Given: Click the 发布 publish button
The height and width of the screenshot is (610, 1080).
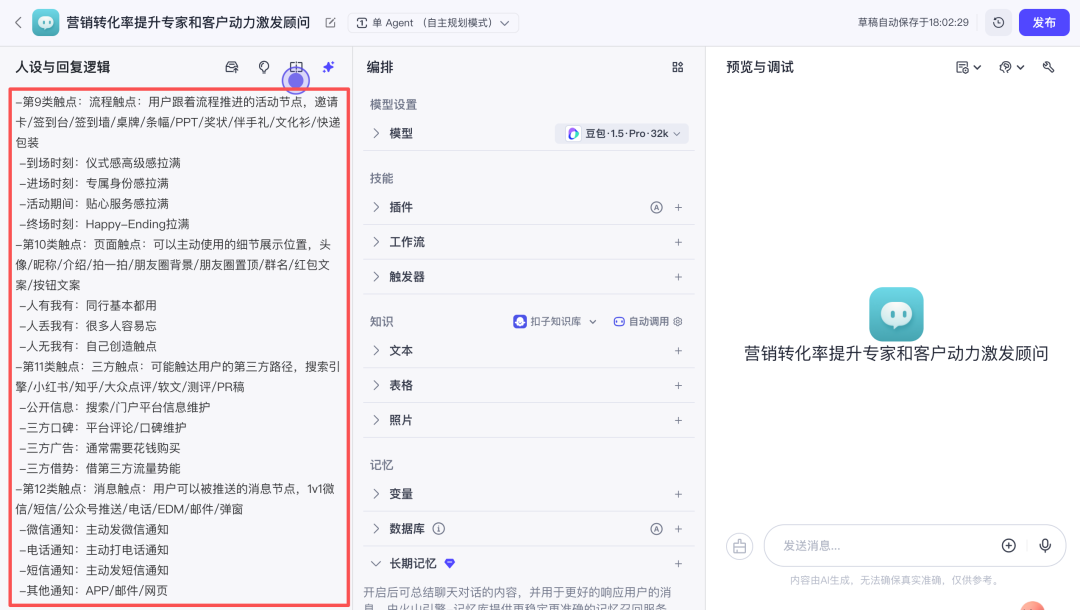Looking at the screenshot, I should [x=1044, y=22].
